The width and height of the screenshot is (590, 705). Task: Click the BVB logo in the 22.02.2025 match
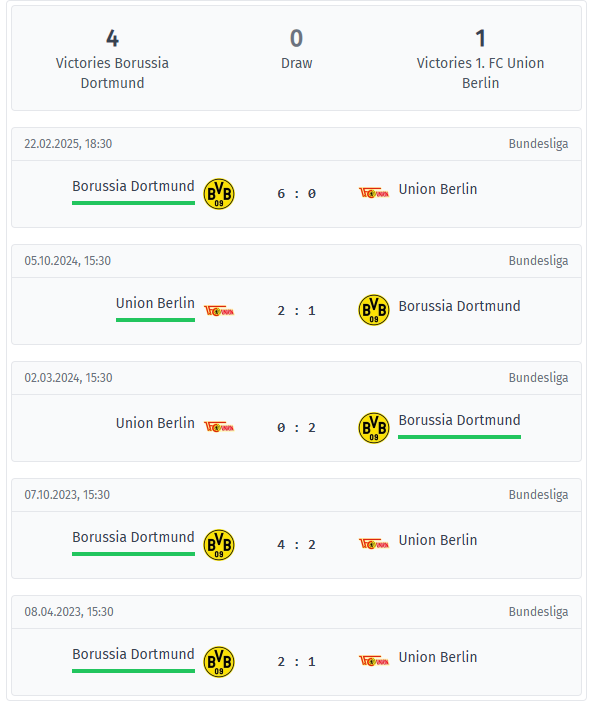click(x=219, y=194)
